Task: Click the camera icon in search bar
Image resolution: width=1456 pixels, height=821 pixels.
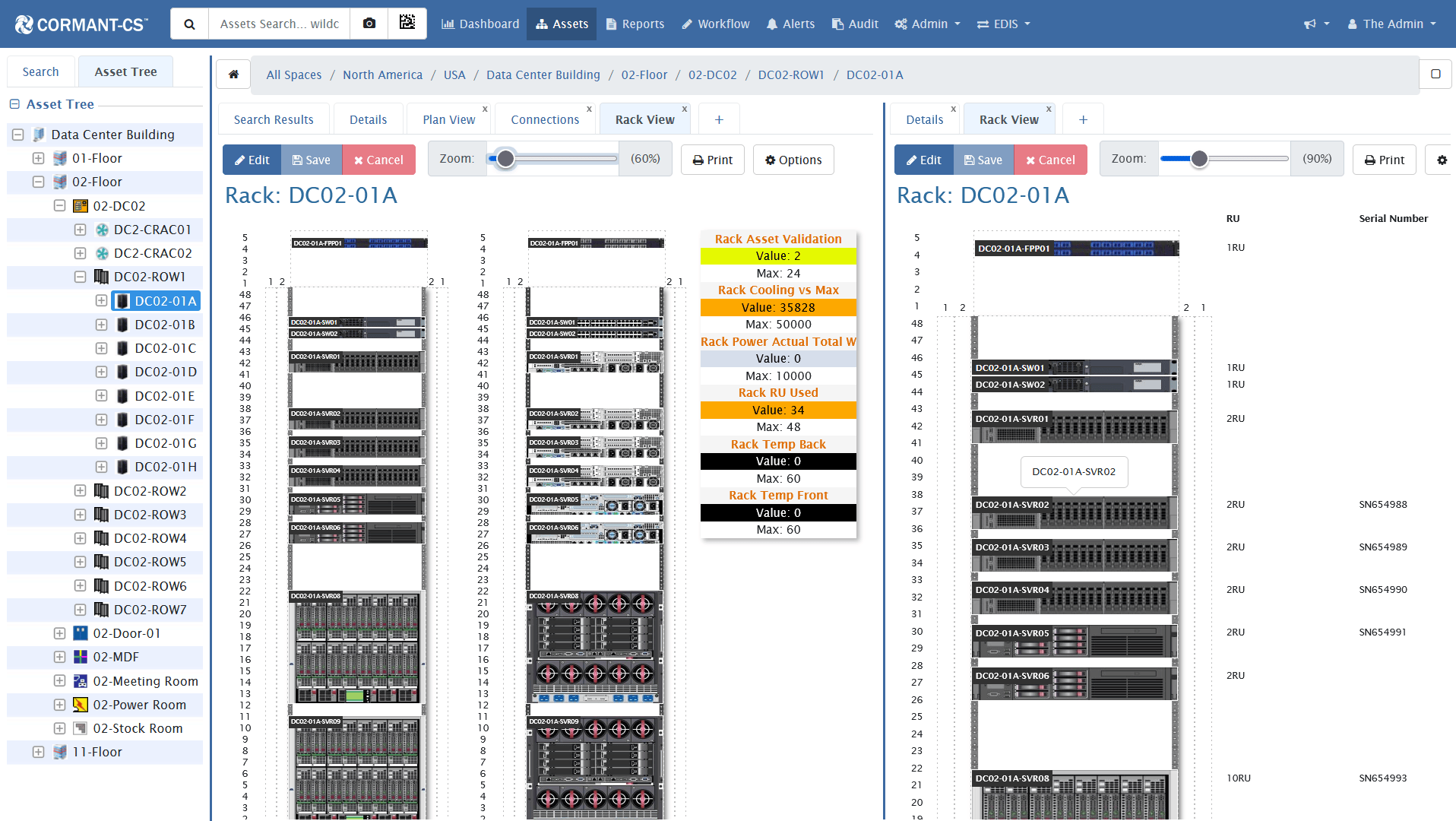Action: [369, 24]
